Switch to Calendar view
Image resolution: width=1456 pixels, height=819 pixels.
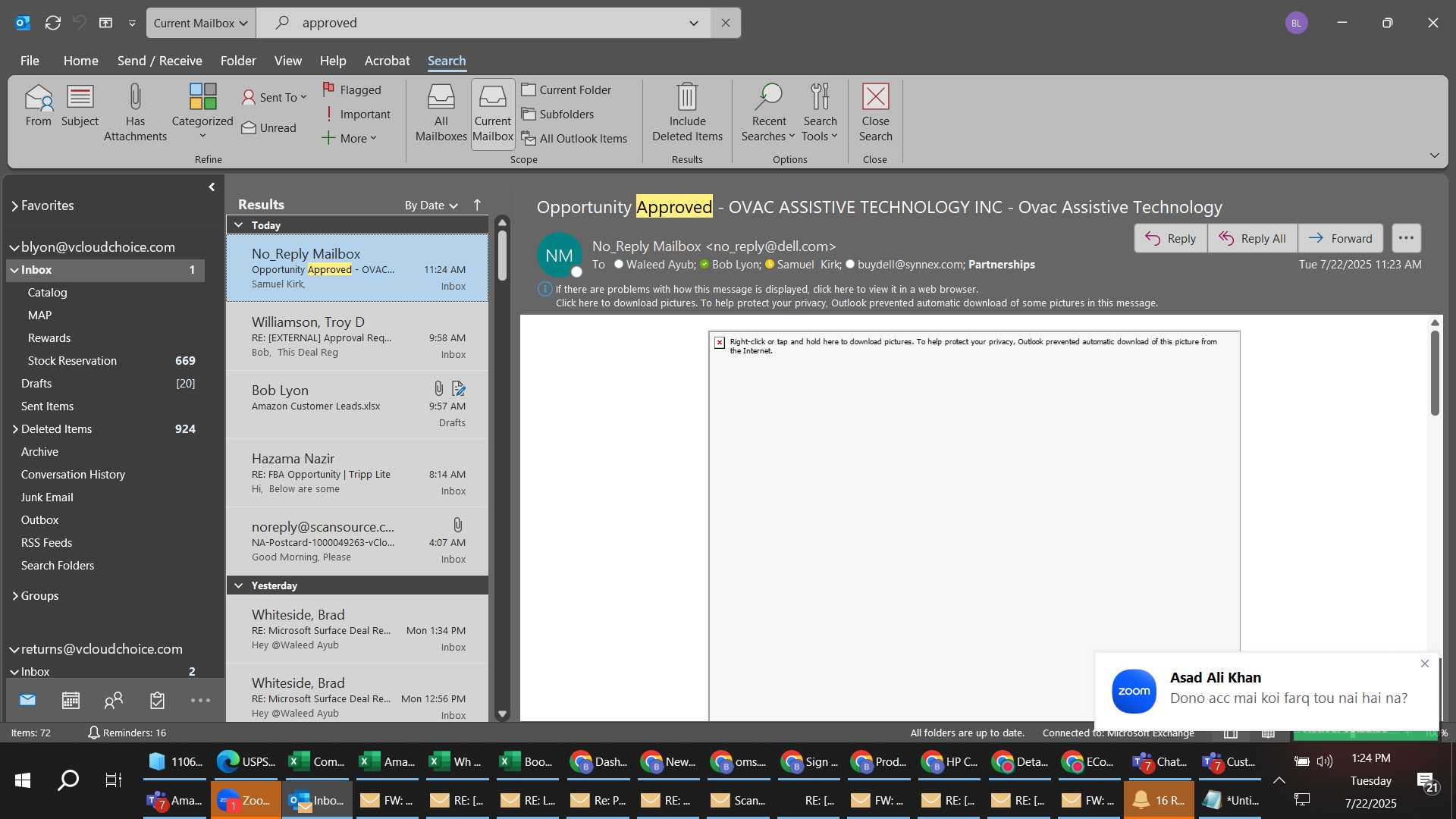(x=71, y=700)
